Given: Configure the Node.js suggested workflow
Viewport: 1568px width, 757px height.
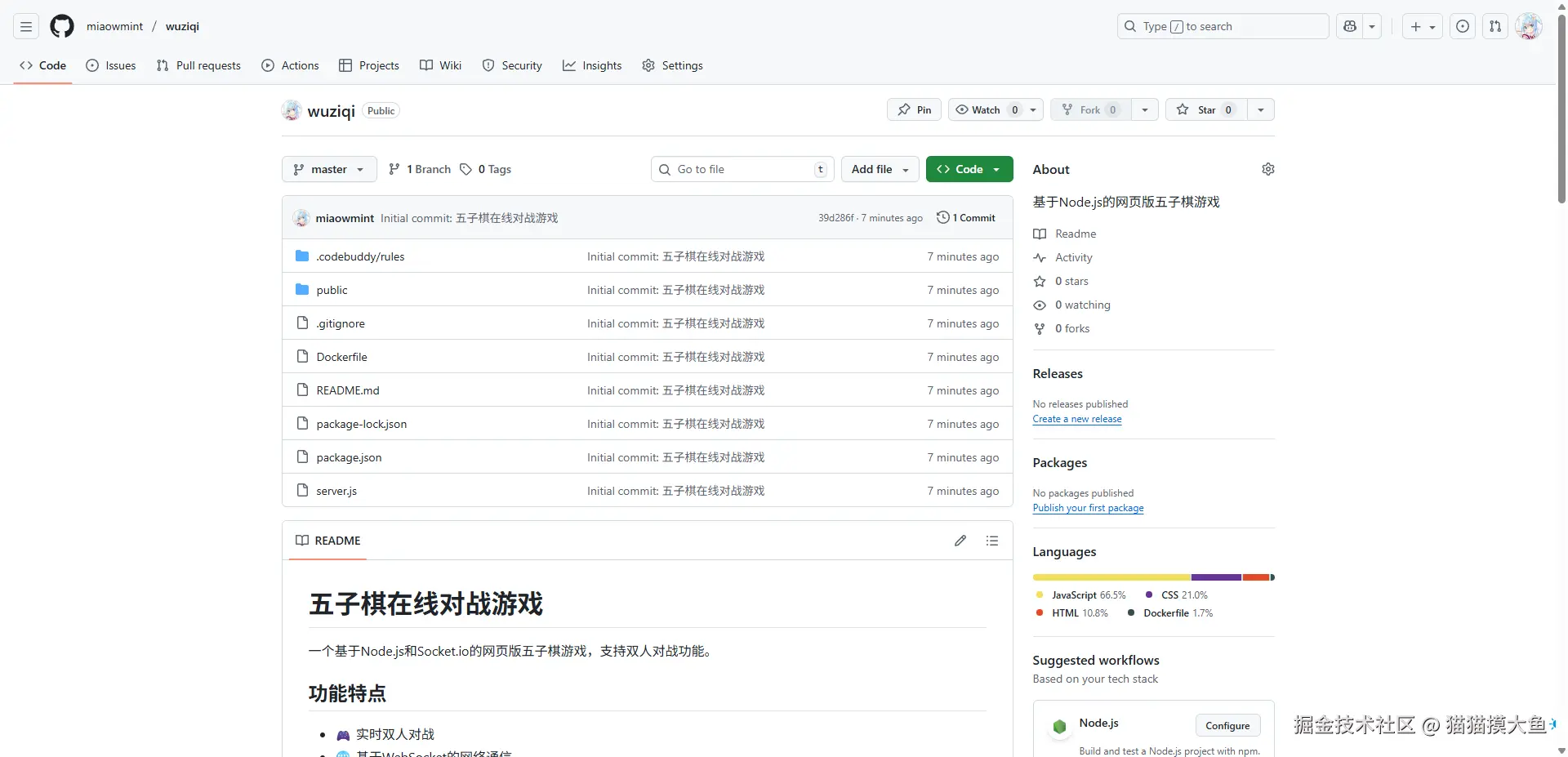Looking at the screenshot, I should [1227, 725].
